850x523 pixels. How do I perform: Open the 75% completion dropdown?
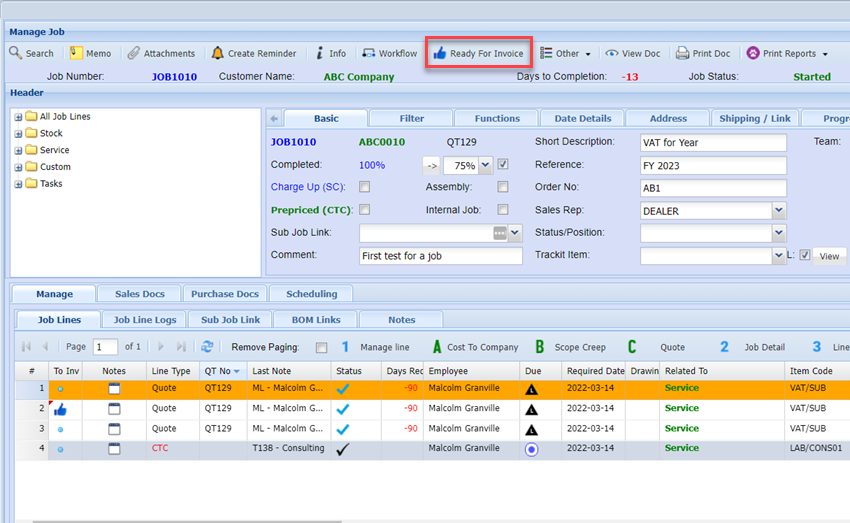[485, 165]
